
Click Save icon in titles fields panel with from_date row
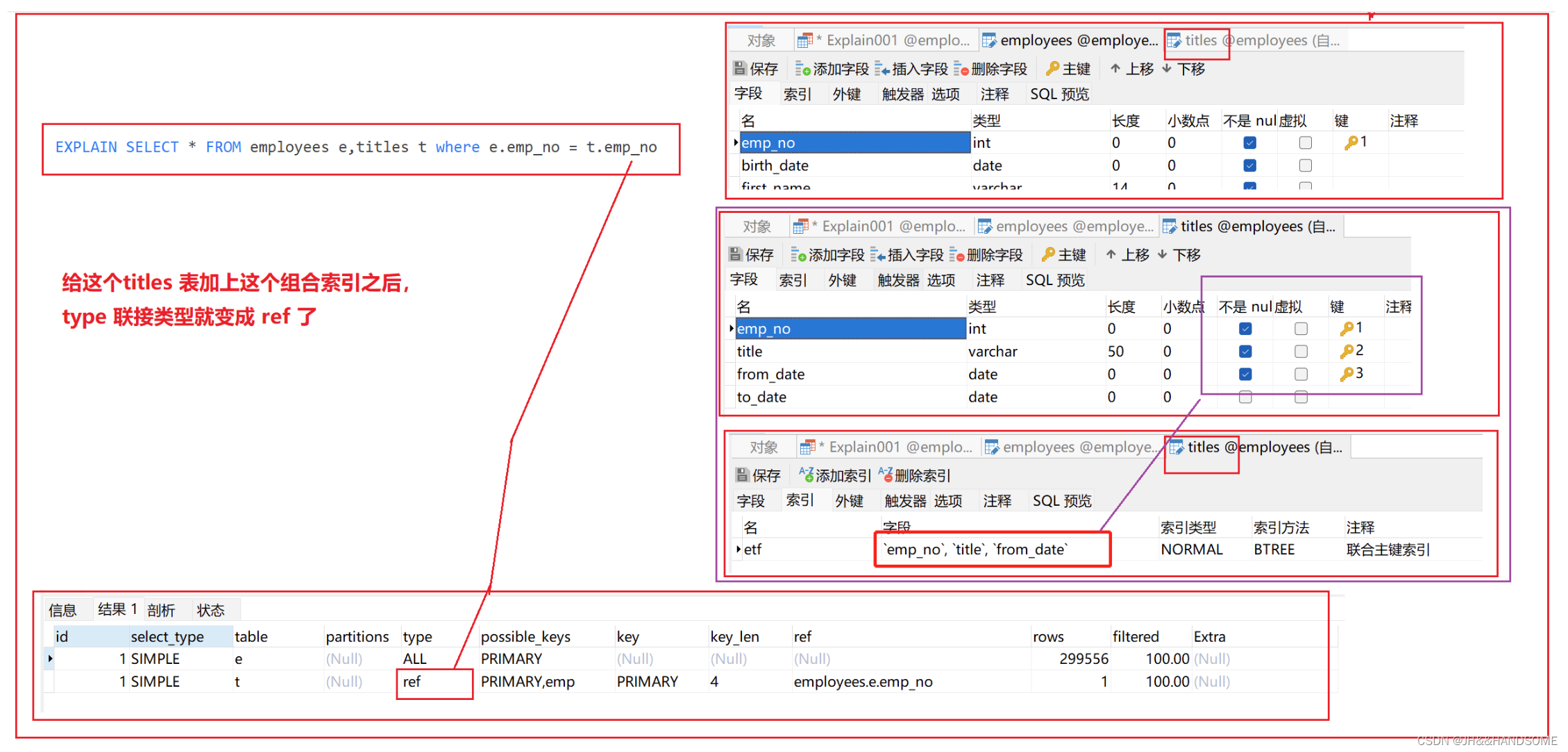(736, 255)
